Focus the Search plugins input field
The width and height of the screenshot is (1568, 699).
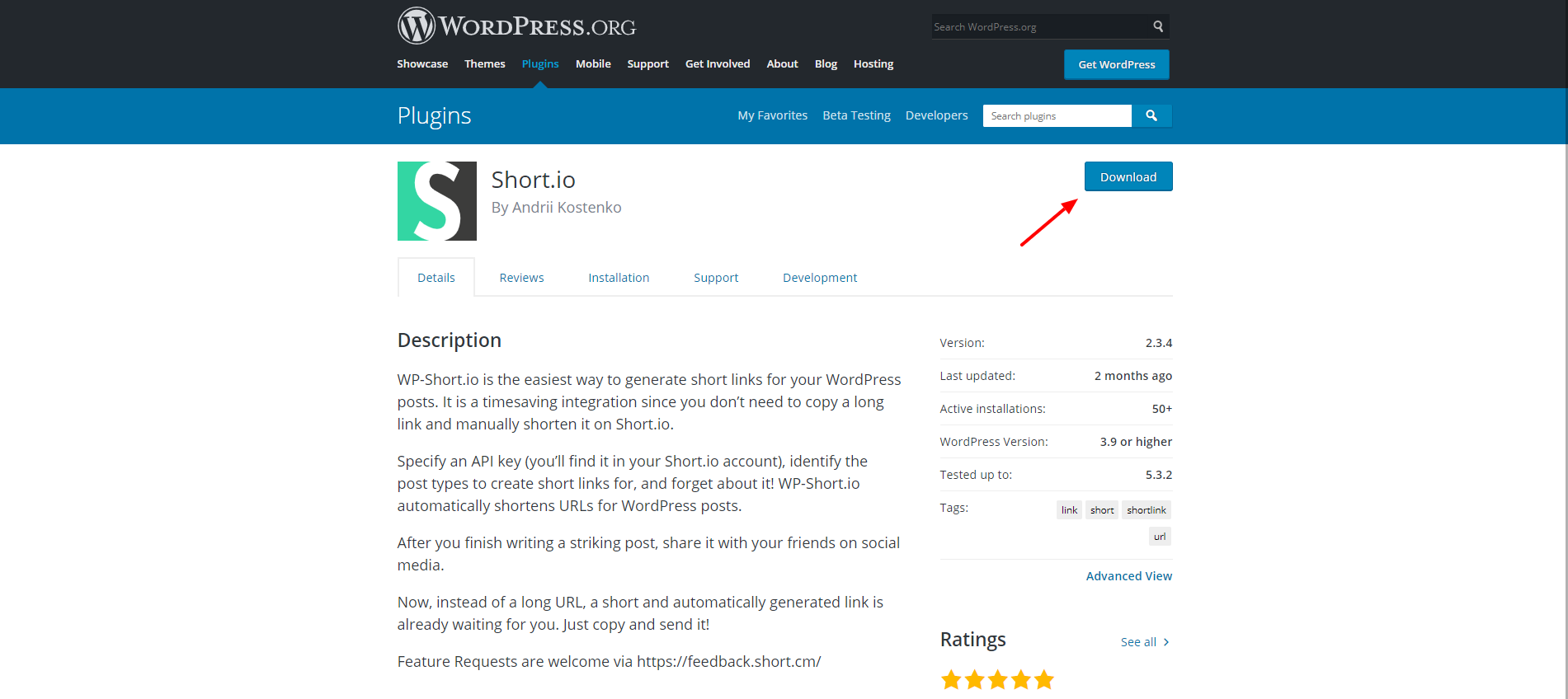(x=1057, y=116)
